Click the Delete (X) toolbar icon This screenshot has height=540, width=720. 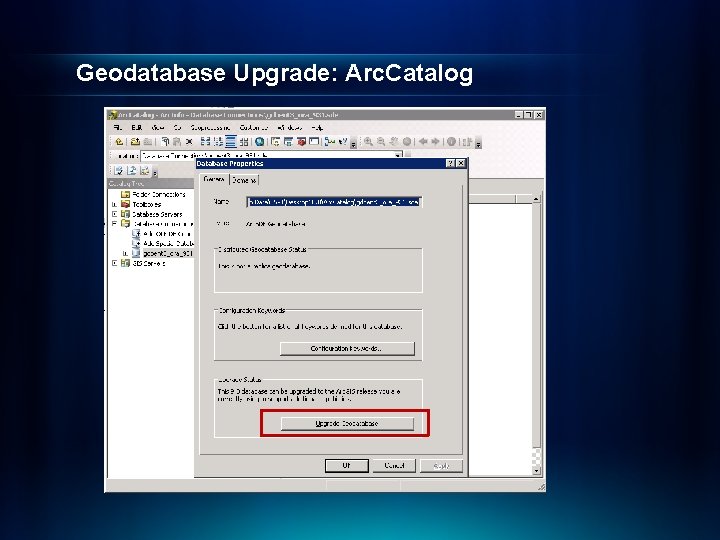pyautogui.click(x=189, y=142)
